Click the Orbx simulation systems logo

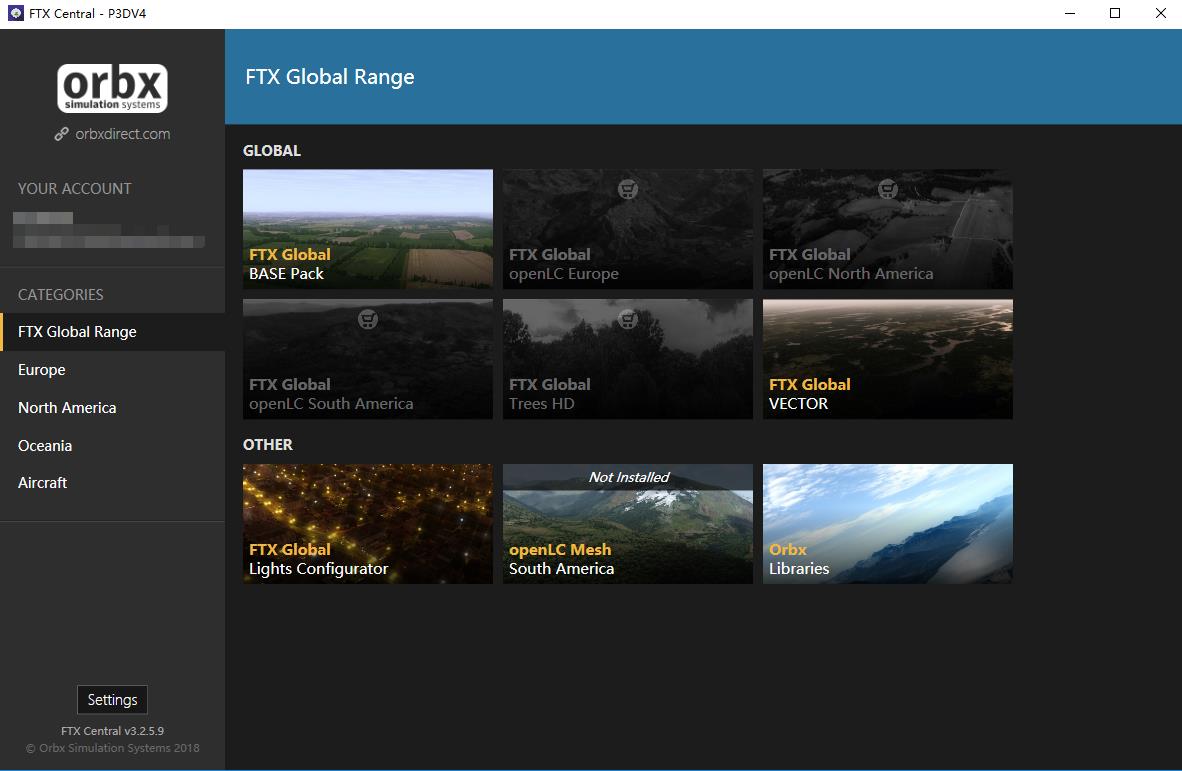[112, 88]
